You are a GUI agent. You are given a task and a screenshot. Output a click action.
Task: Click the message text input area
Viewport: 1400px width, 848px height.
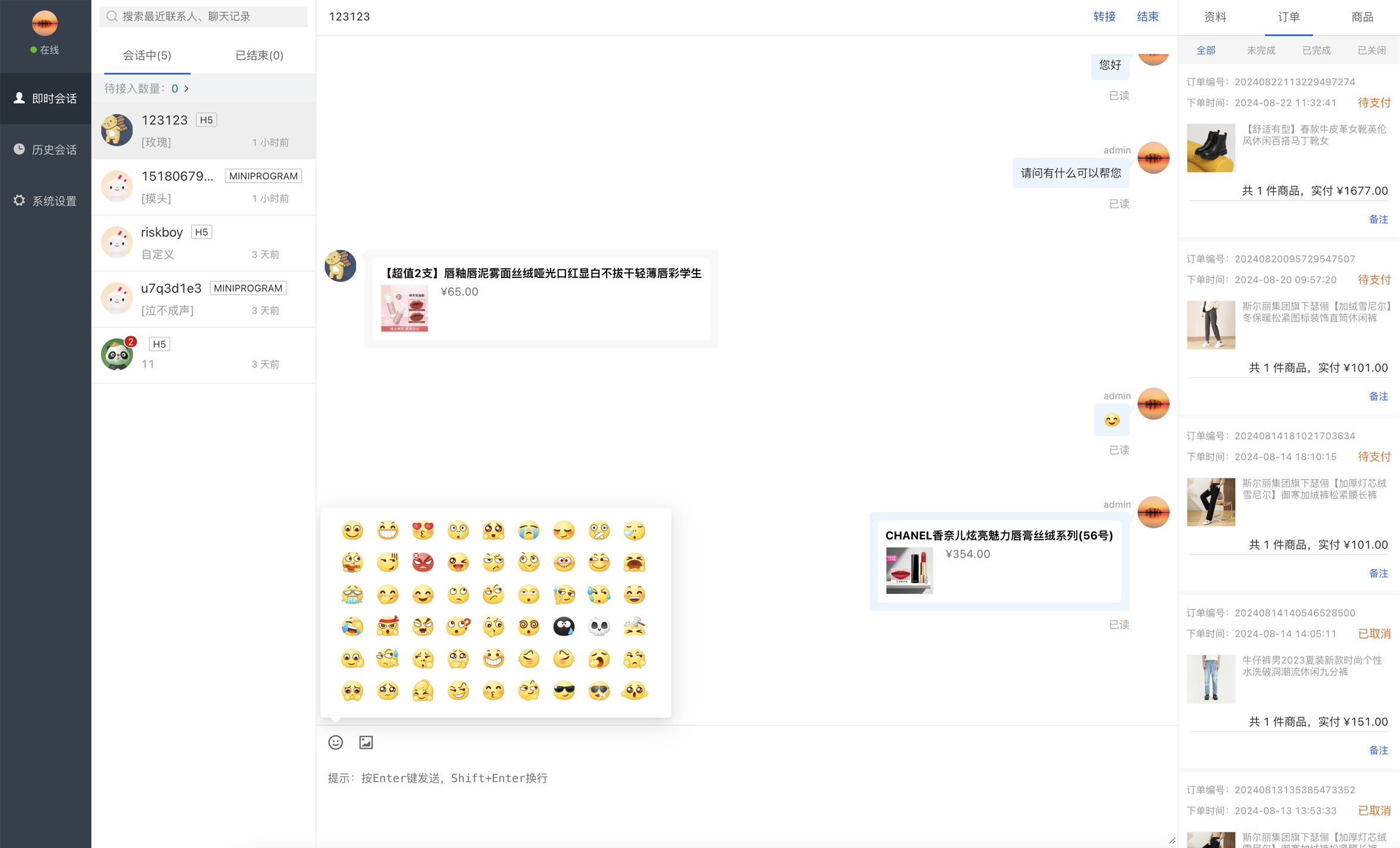coord(746,803)
